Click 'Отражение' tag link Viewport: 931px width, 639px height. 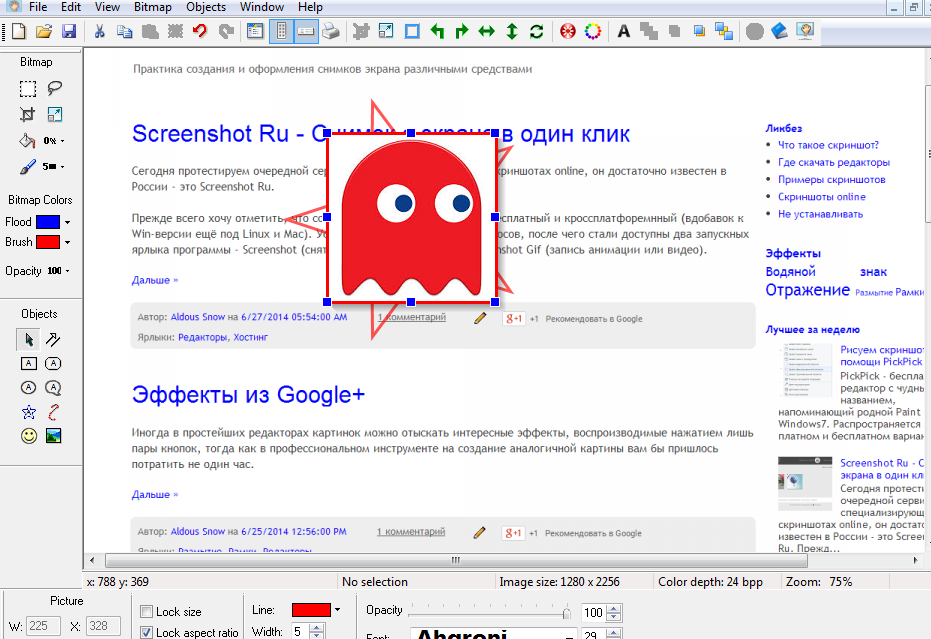click(x=808, y=290)
